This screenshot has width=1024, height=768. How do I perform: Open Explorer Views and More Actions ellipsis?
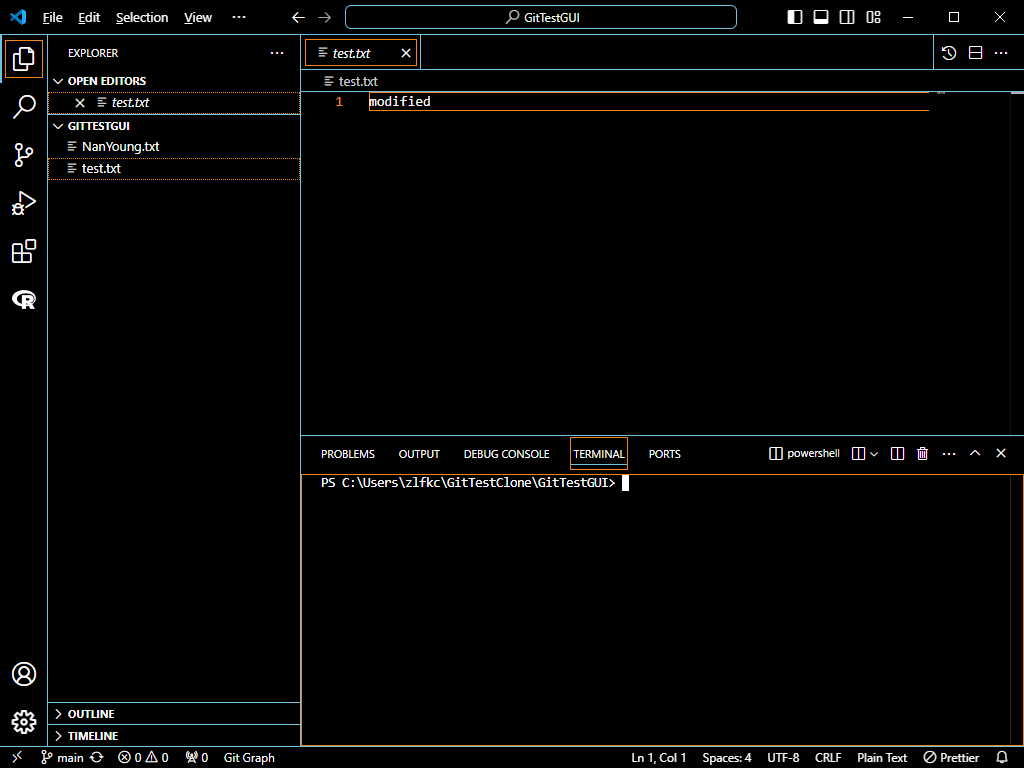point(277,53)
